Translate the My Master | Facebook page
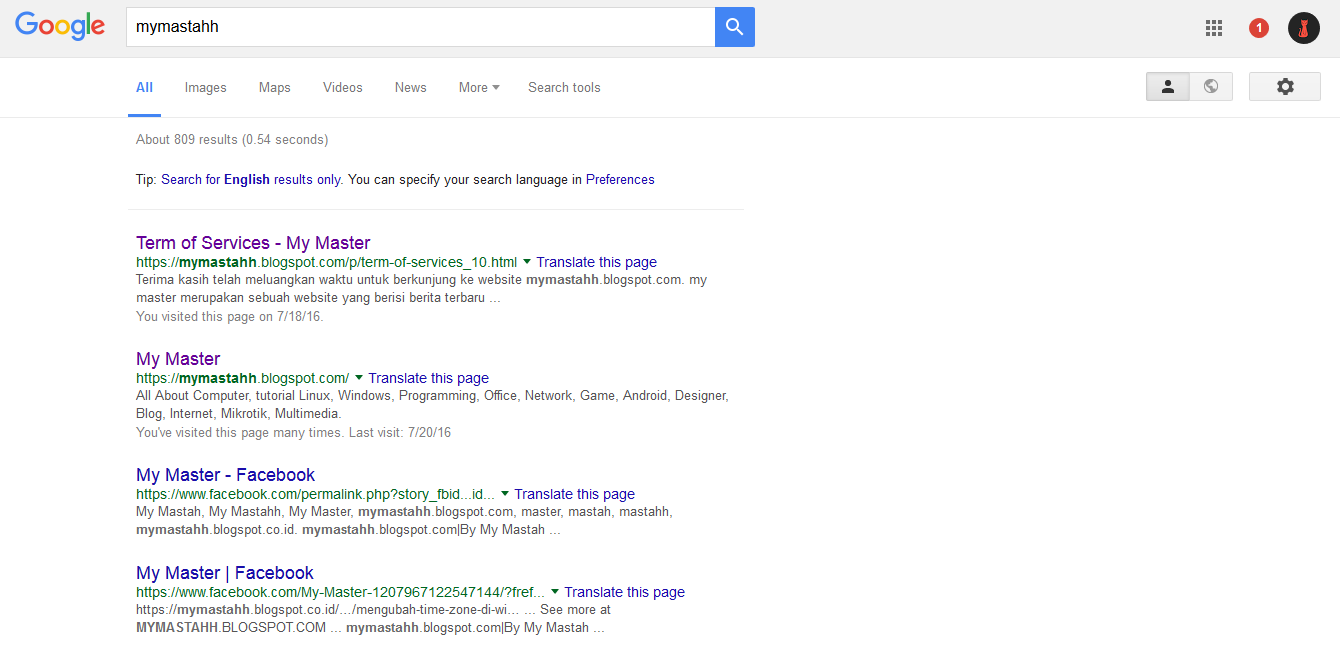Screen dimensions: 1340x647 [x=624, y=592]
